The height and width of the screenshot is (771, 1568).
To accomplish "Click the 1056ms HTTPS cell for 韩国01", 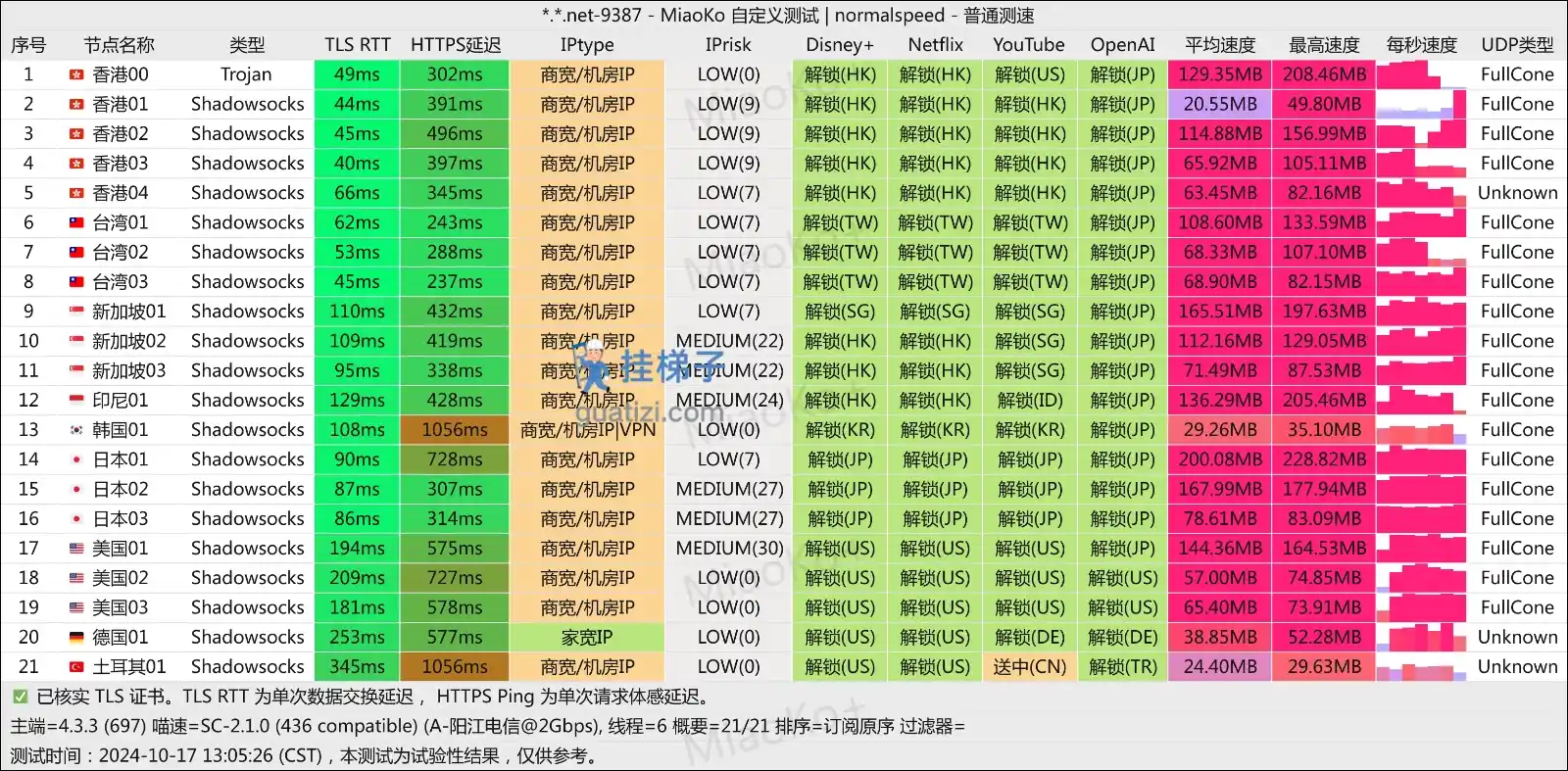I will (x=455, y=430).
